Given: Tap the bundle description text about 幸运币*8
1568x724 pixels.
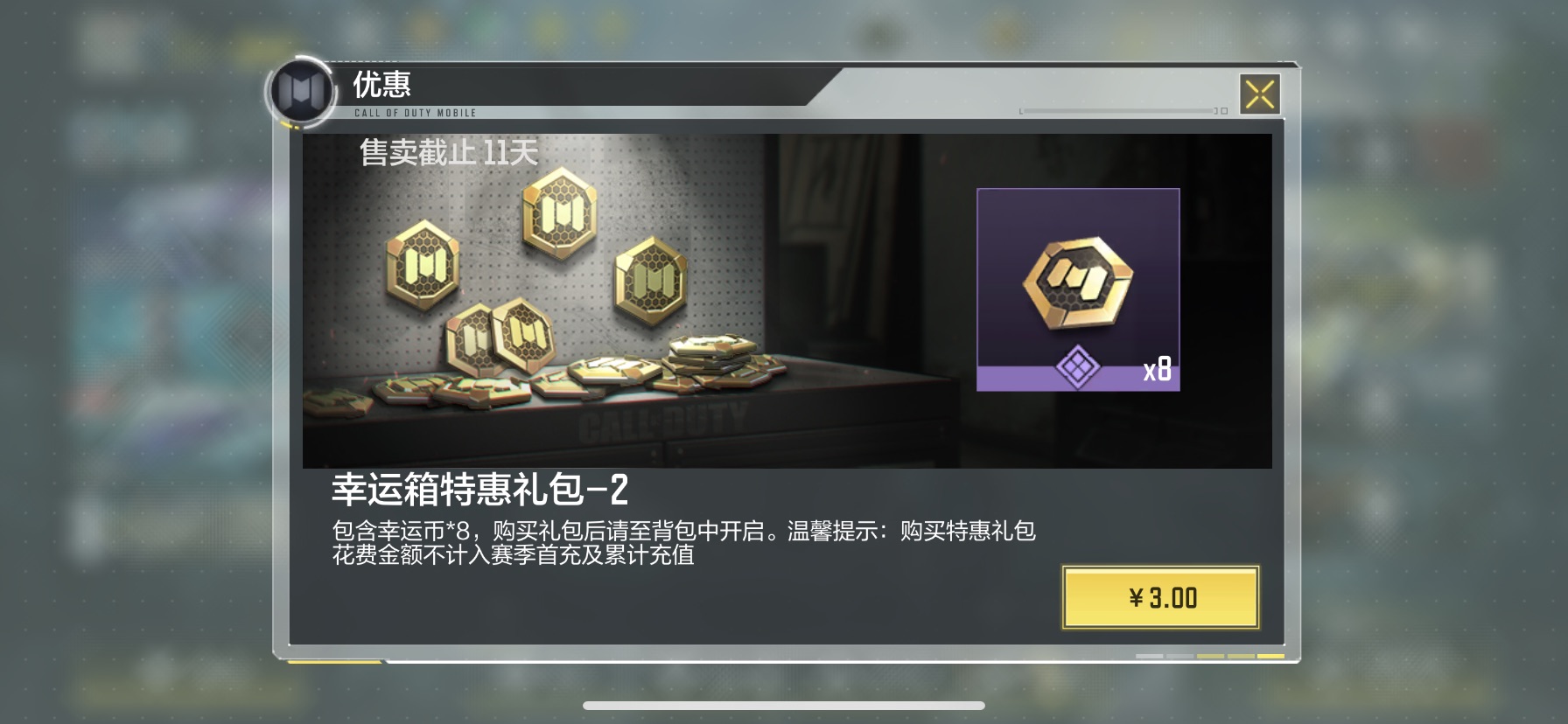Looking at the screenshot, I should pyautogui.click(x=683, y=543).
